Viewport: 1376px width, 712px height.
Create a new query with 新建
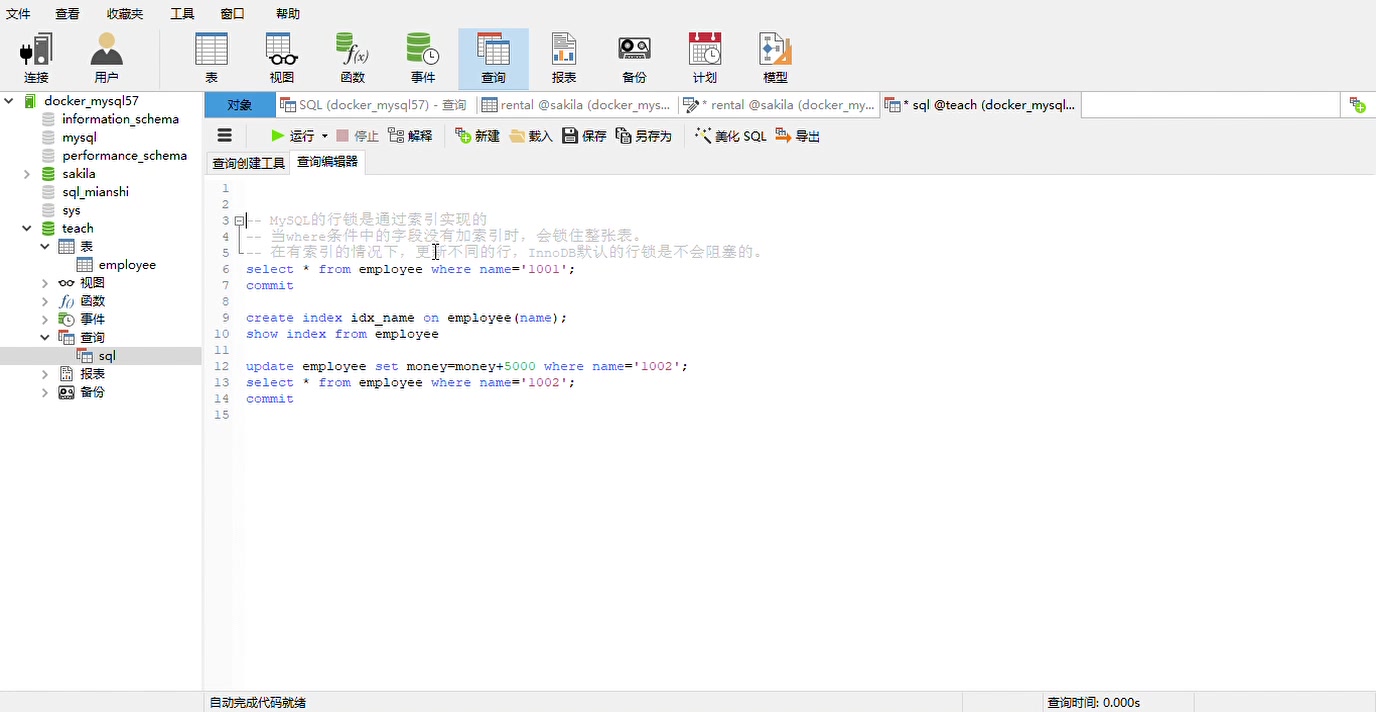click(x=477, y=135)
